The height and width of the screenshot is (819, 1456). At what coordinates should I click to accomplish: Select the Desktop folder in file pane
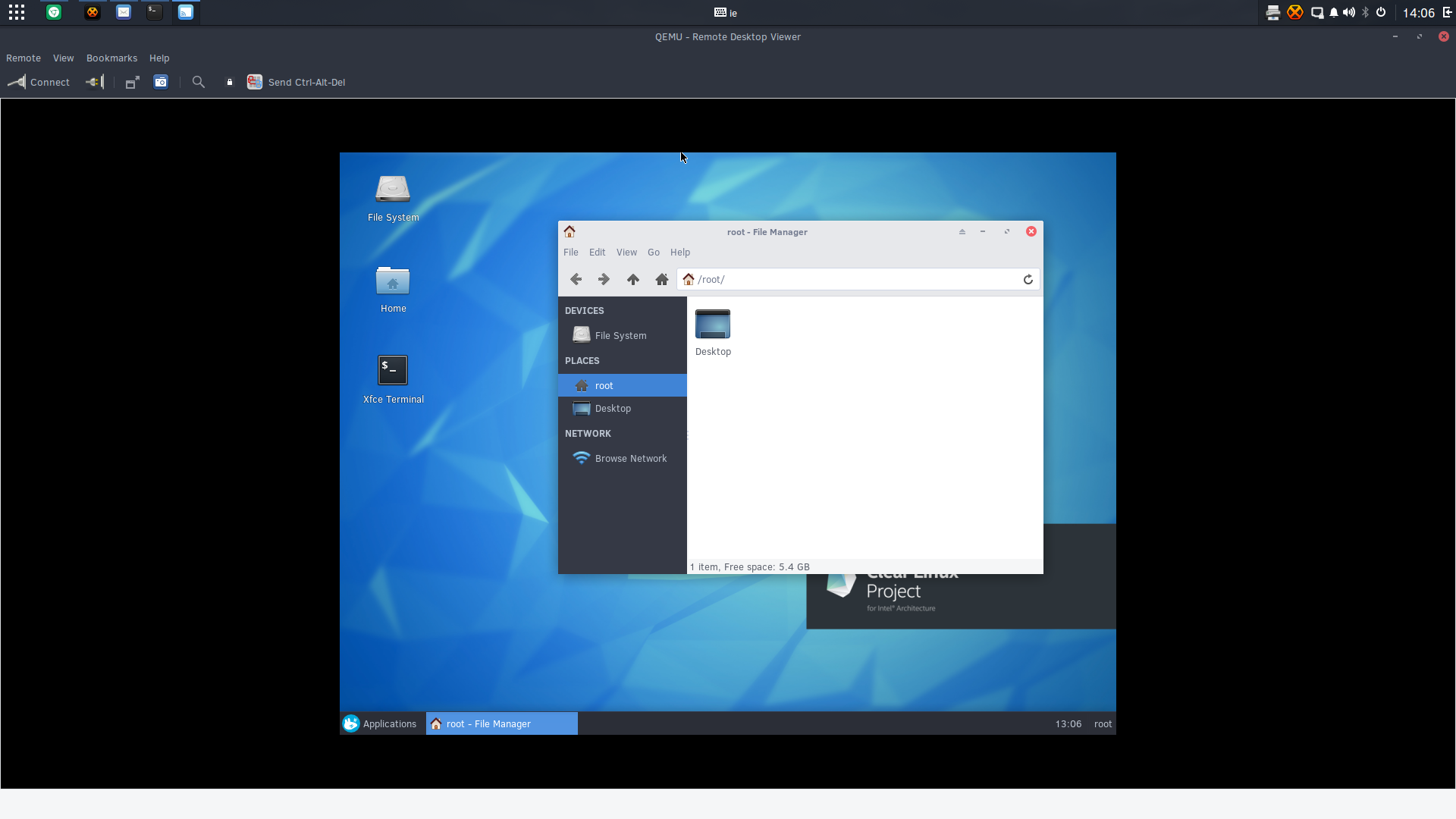click(713, 332)
